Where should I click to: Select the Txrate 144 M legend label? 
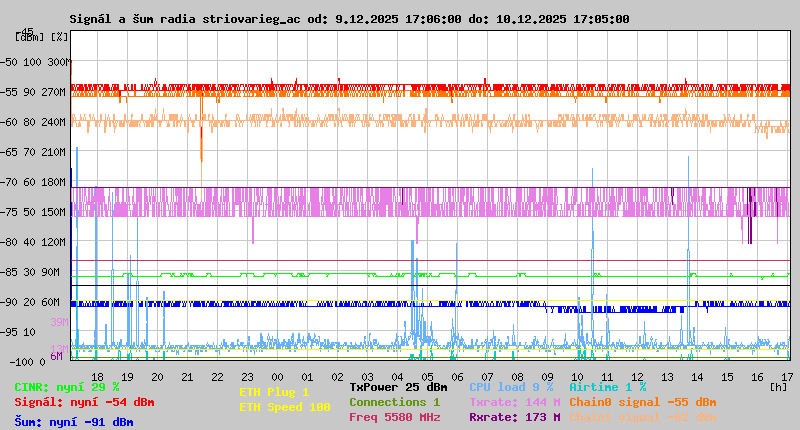click(514, 402)
